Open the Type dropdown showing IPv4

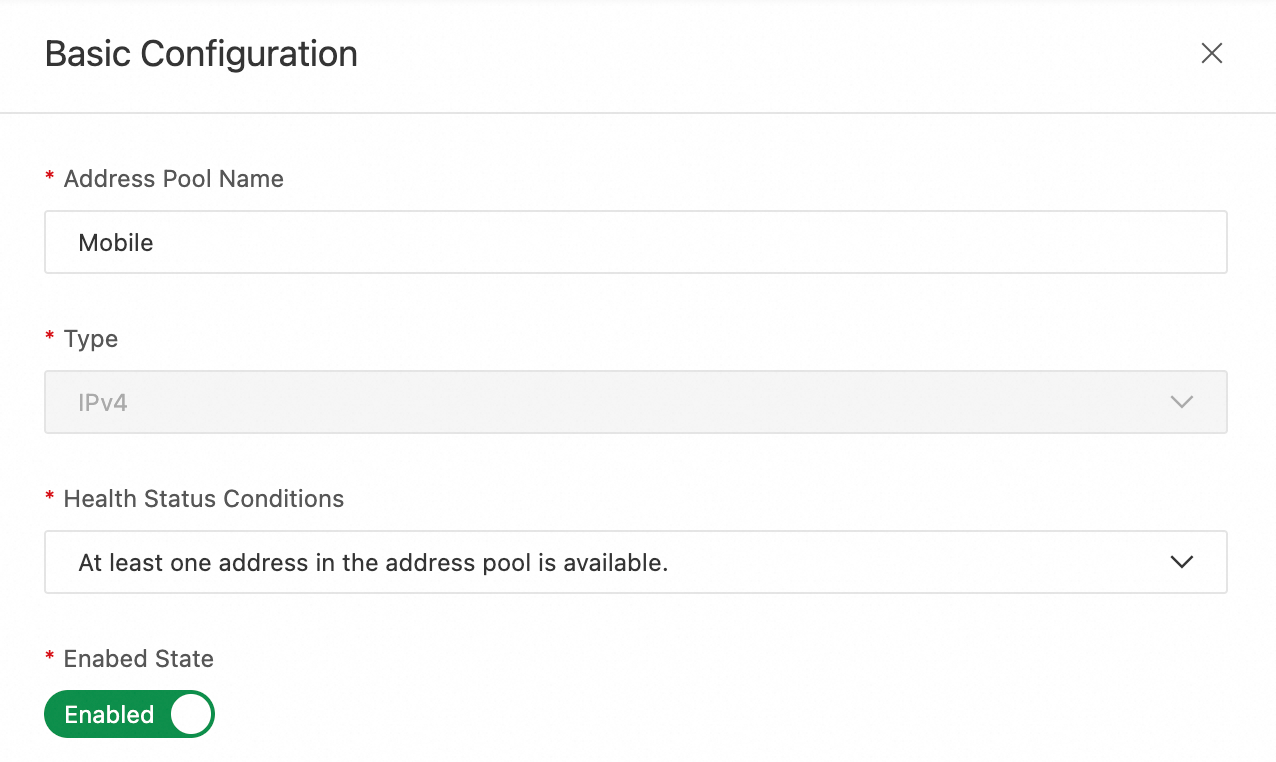point(635,402)
